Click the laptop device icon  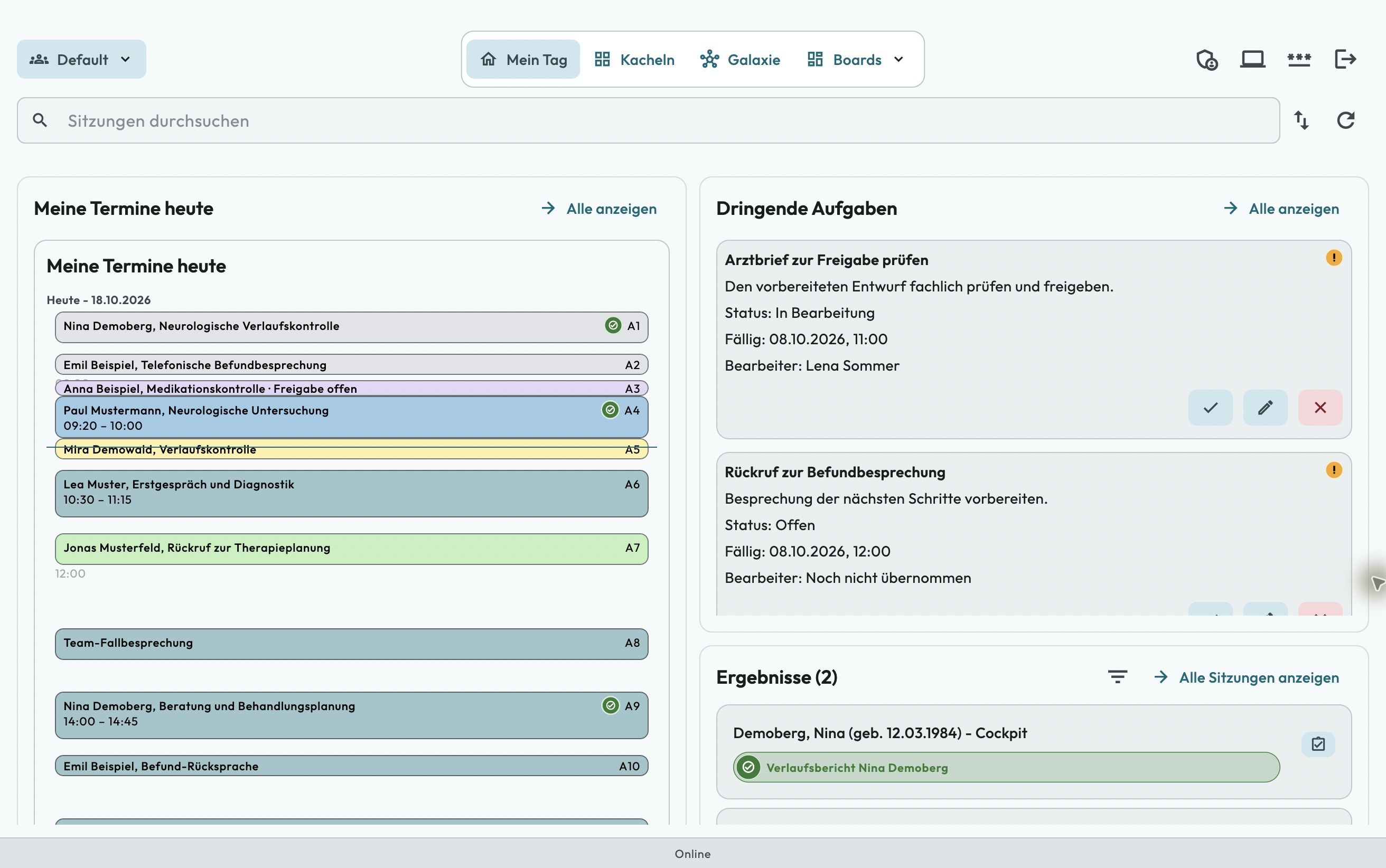(1252, 59)
